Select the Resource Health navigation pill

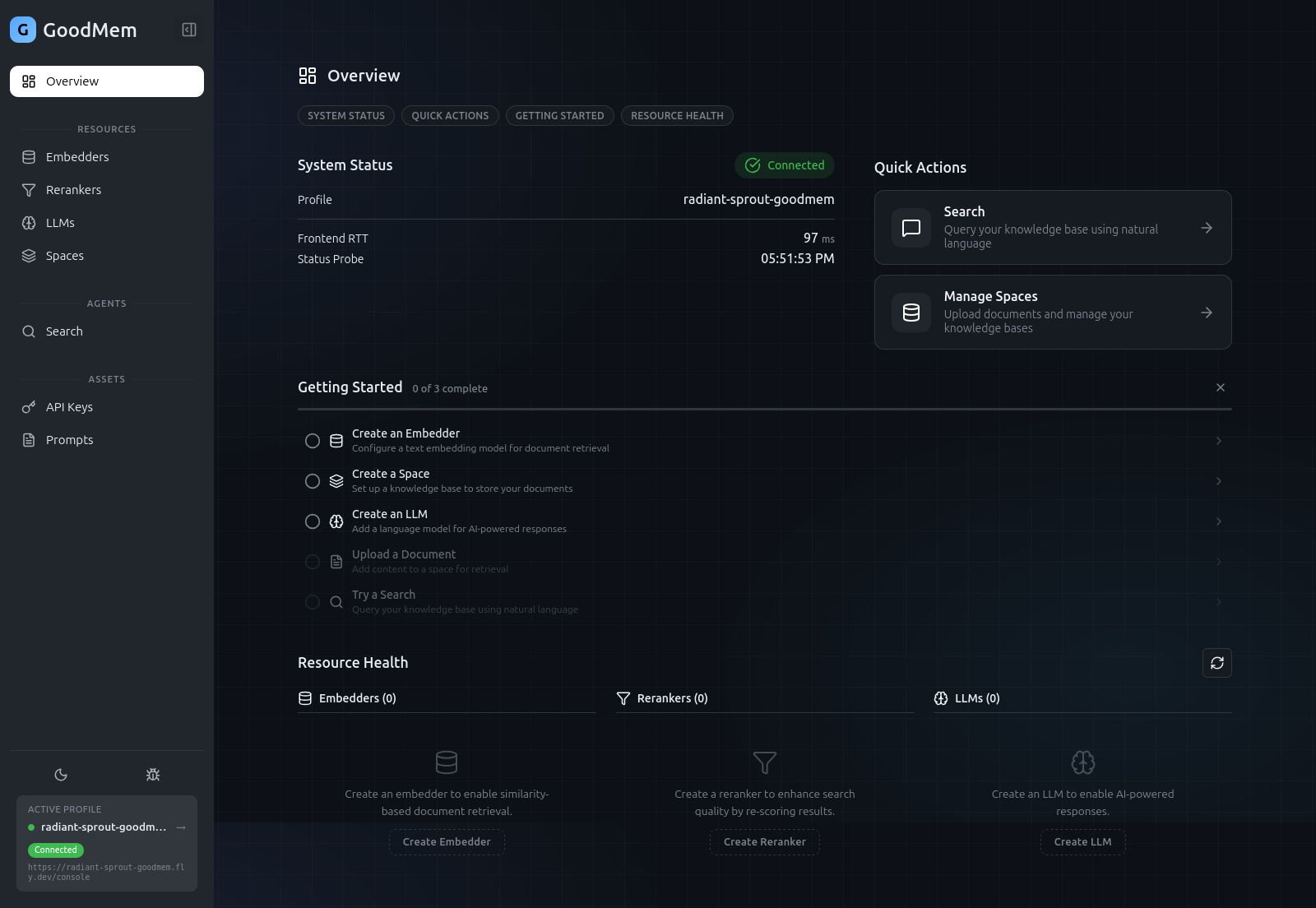(x=677, y=115)
